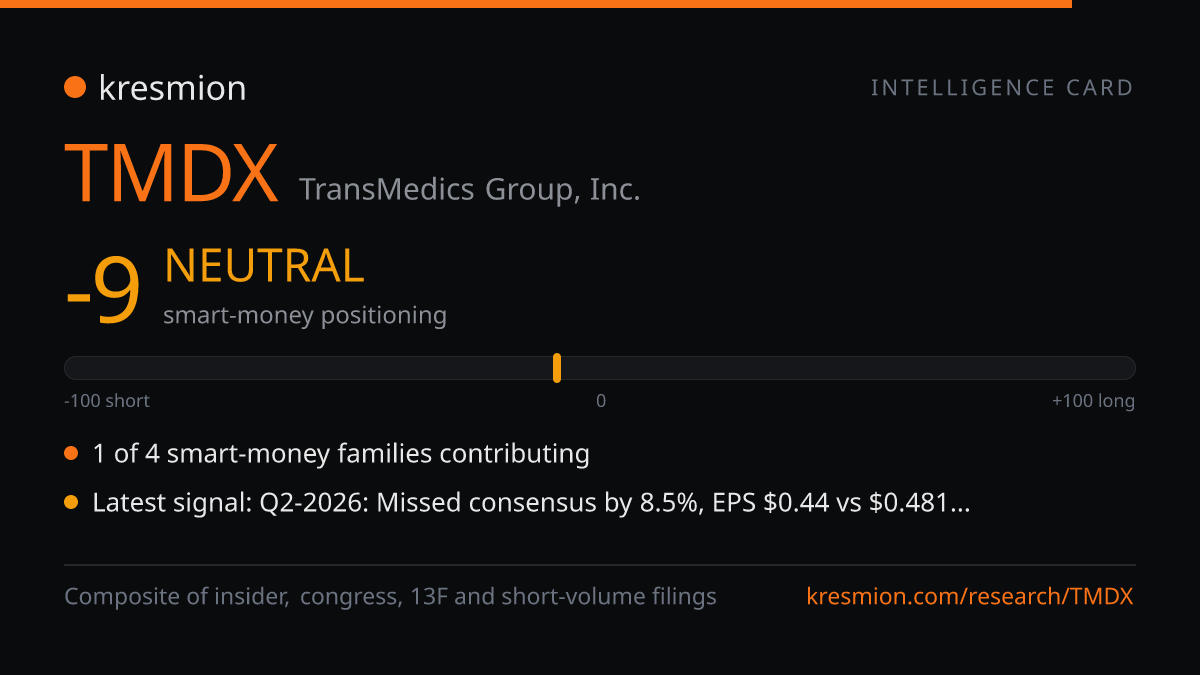The width and height of the screenshot is (1200, 675).
Task: Click the -9 positioning score
Action: (102, 293)
